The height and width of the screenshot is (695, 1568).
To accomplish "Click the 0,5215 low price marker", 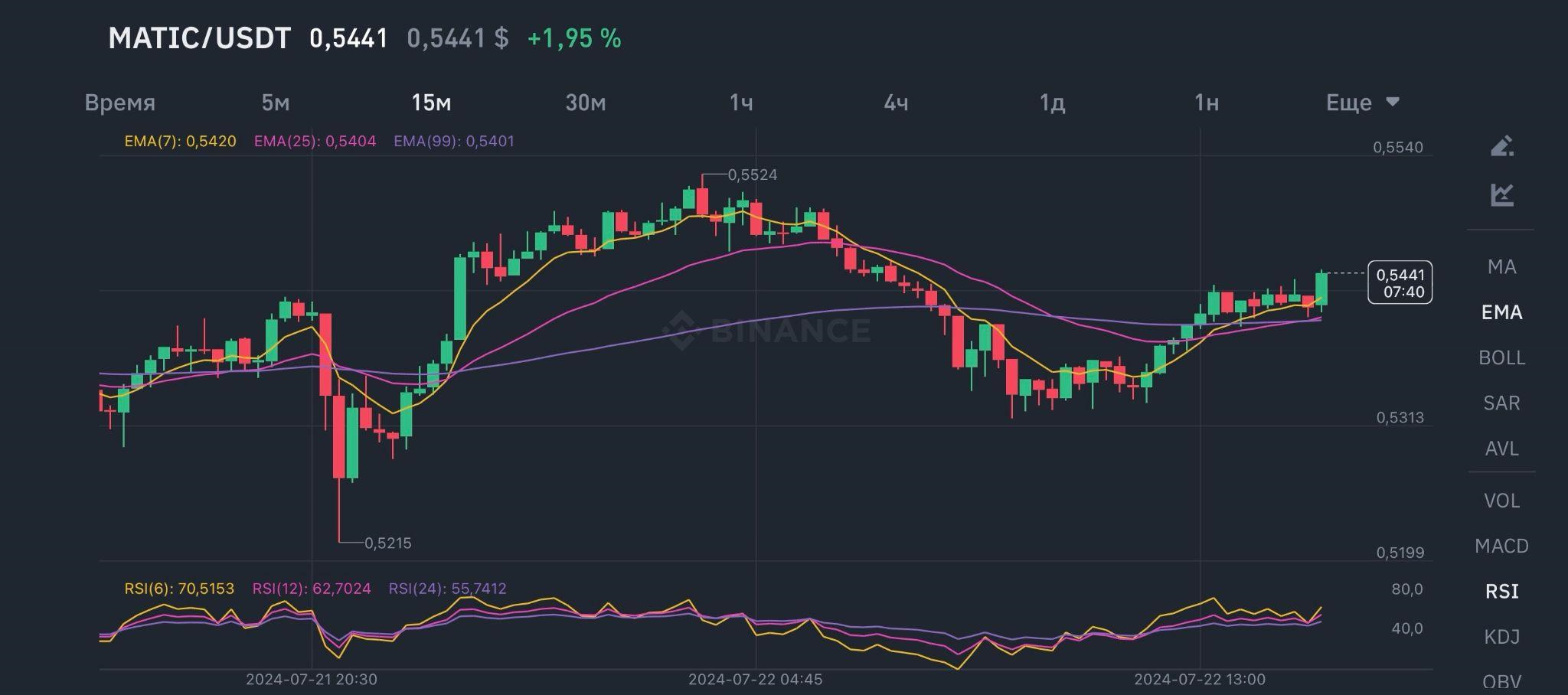I will [387, 543].
